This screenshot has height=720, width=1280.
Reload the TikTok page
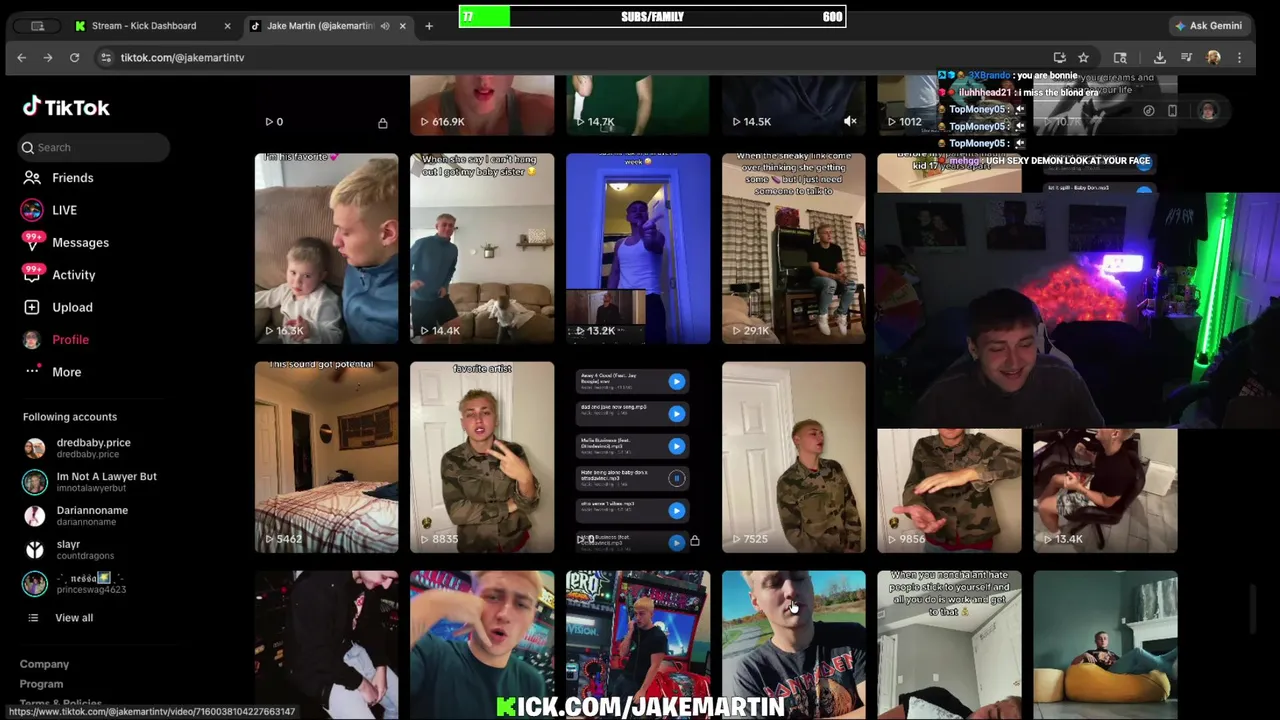click(74, 58)
